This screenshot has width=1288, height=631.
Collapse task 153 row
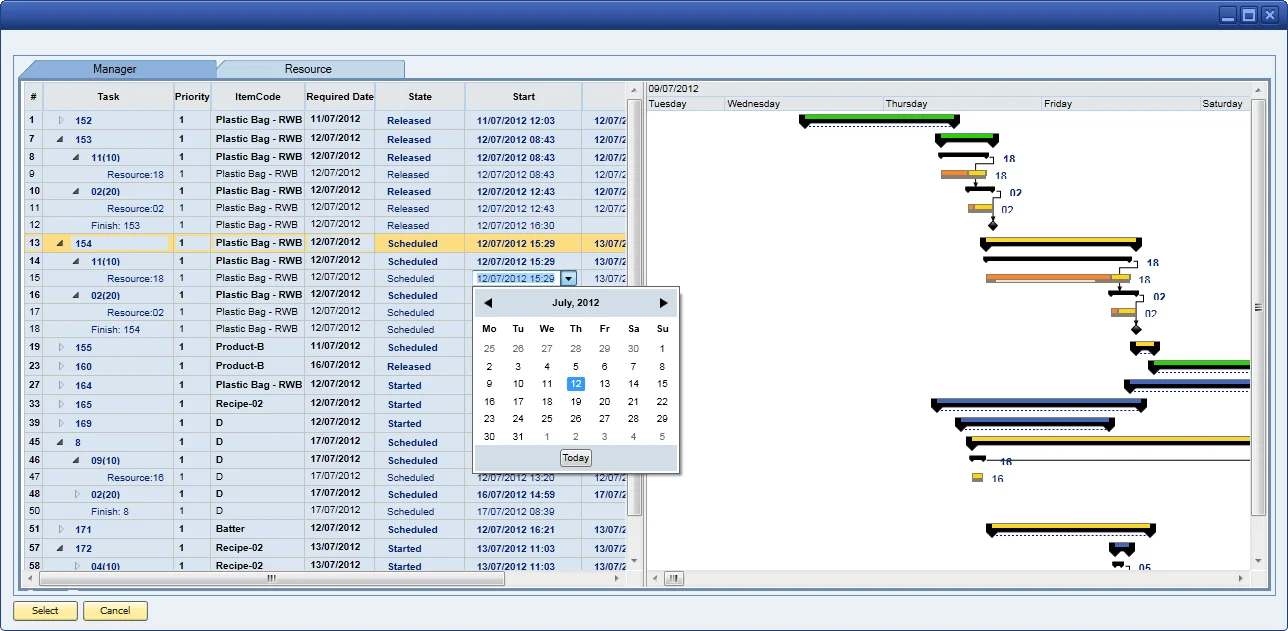coord(61,140)
